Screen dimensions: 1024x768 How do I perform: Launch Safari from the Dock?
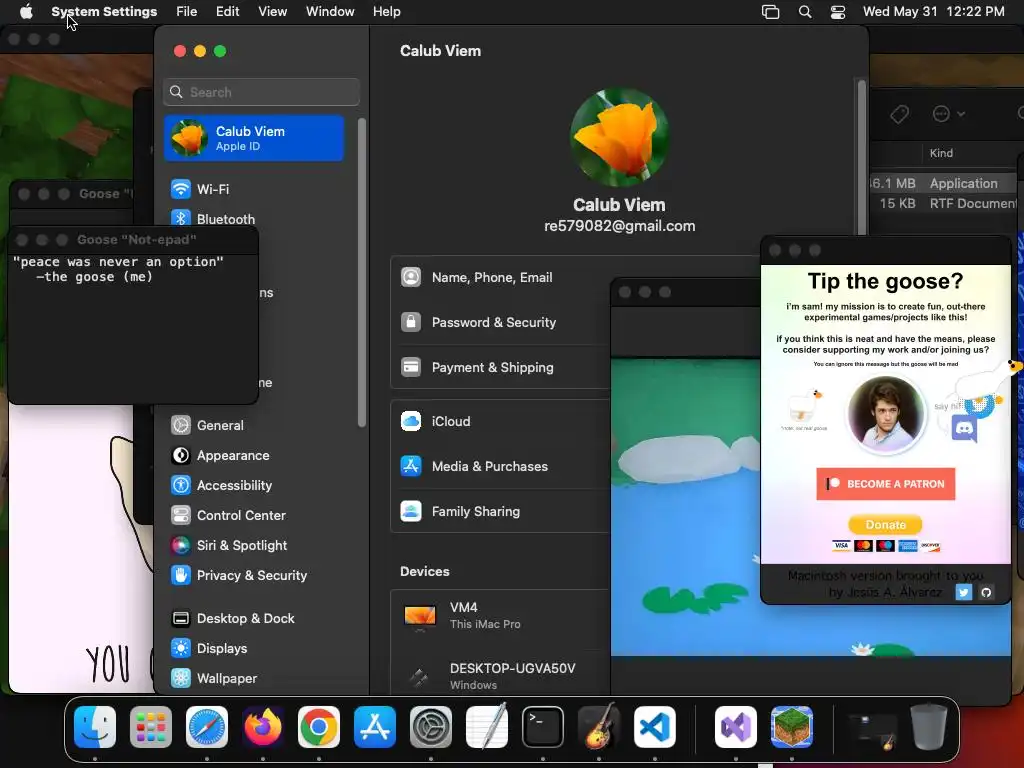click(x=207, y=727)
